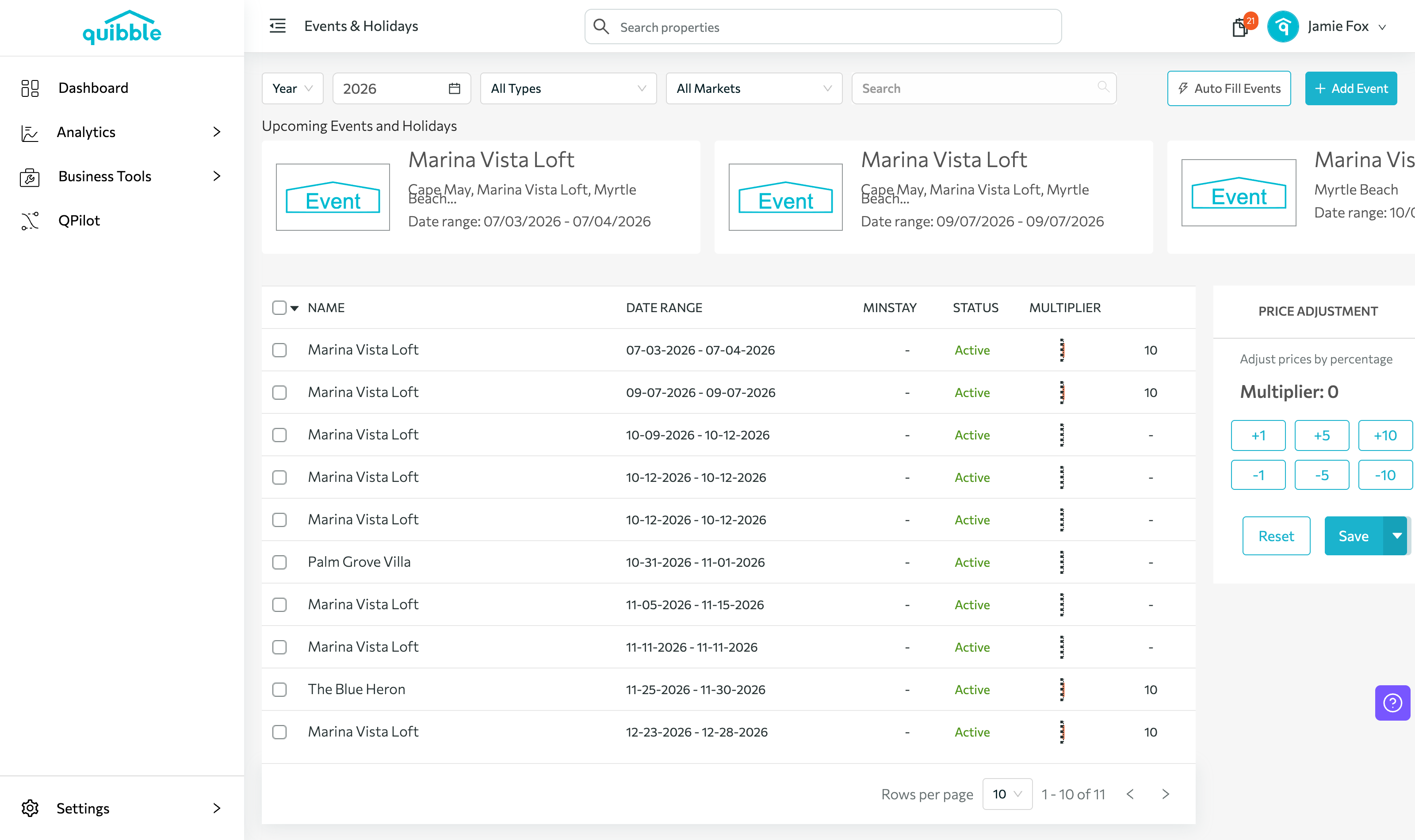Increase multiplier with +5 button

1322,435
